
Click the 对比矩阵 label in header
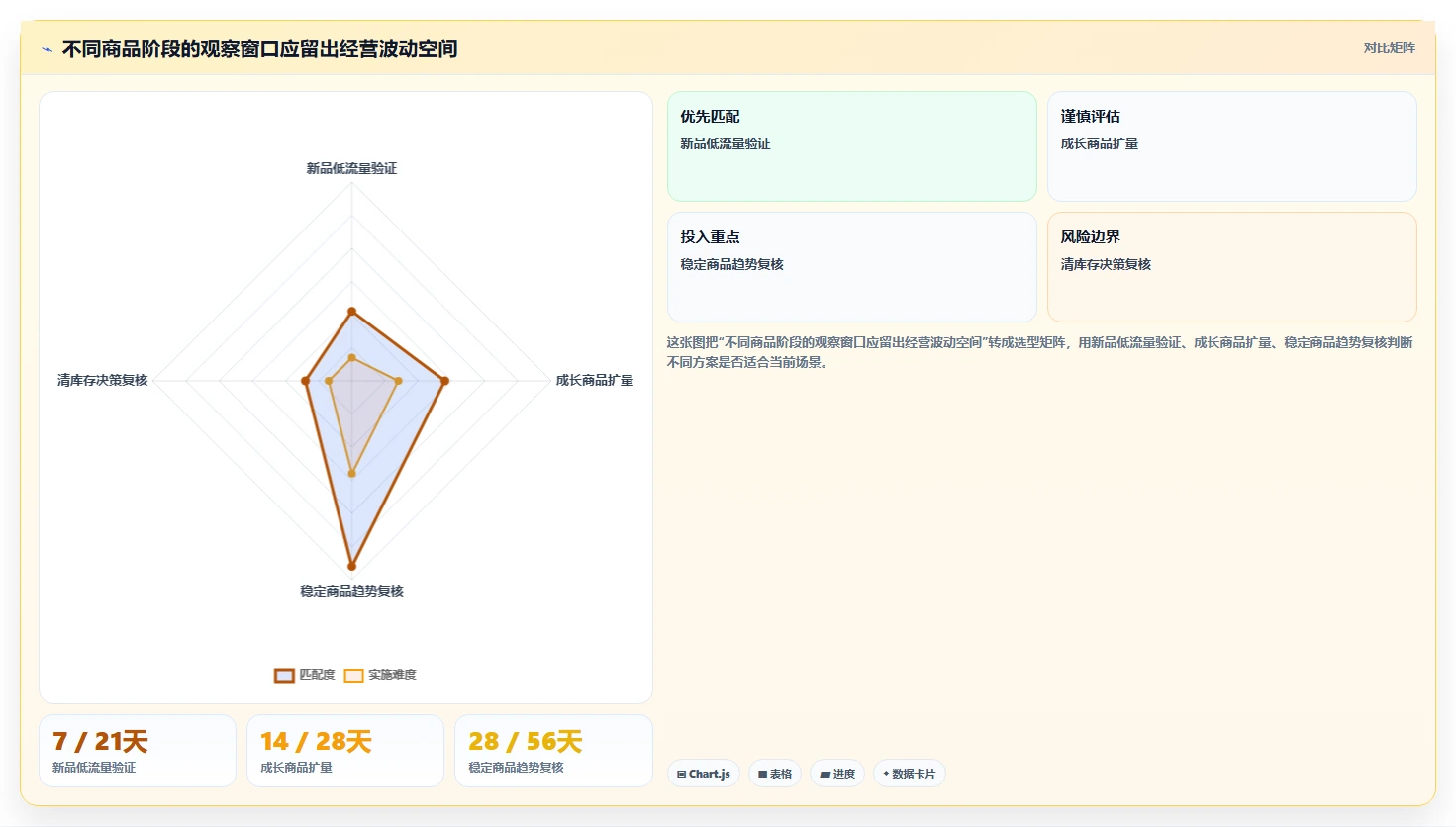(1389, 48)
